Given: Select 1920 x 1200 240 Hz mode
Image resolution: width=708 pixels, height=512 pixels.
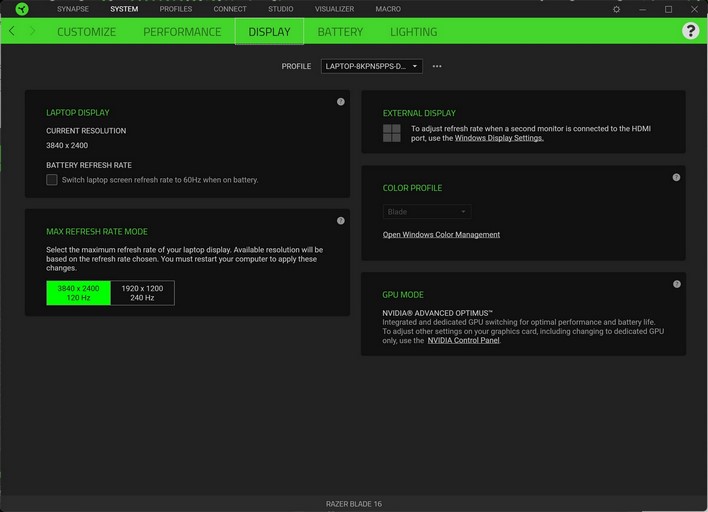Looking at the screenshot, I should (142, 293).
